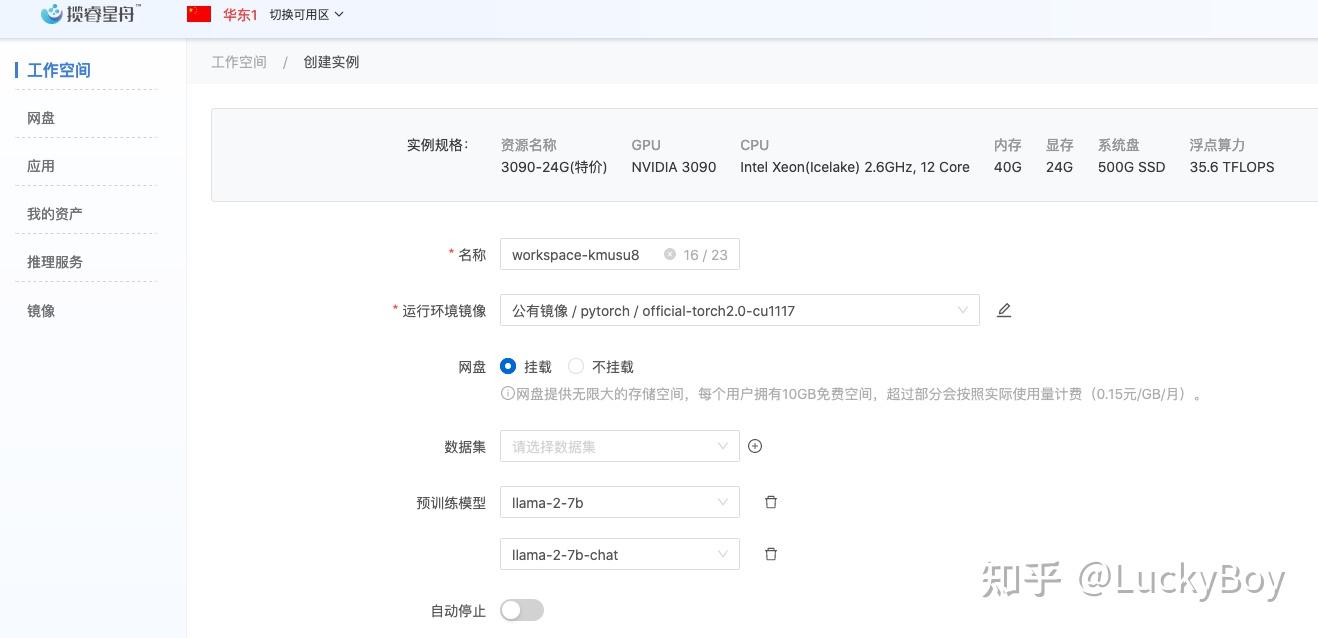The image size is (1318, 638).
Task: Open the llama-2-7b-chat model dropdown
Action: pos(619,554)
